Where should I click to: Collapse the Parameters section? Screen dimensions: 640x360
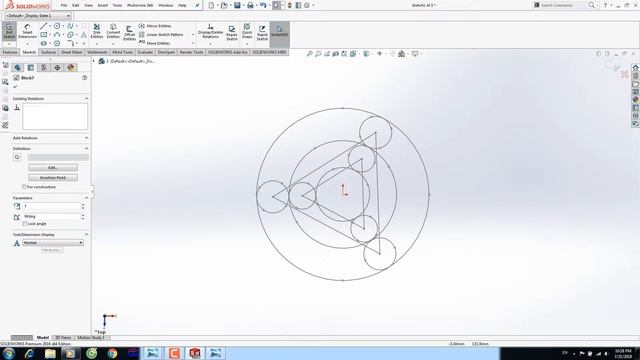click(x=87, y=198)
